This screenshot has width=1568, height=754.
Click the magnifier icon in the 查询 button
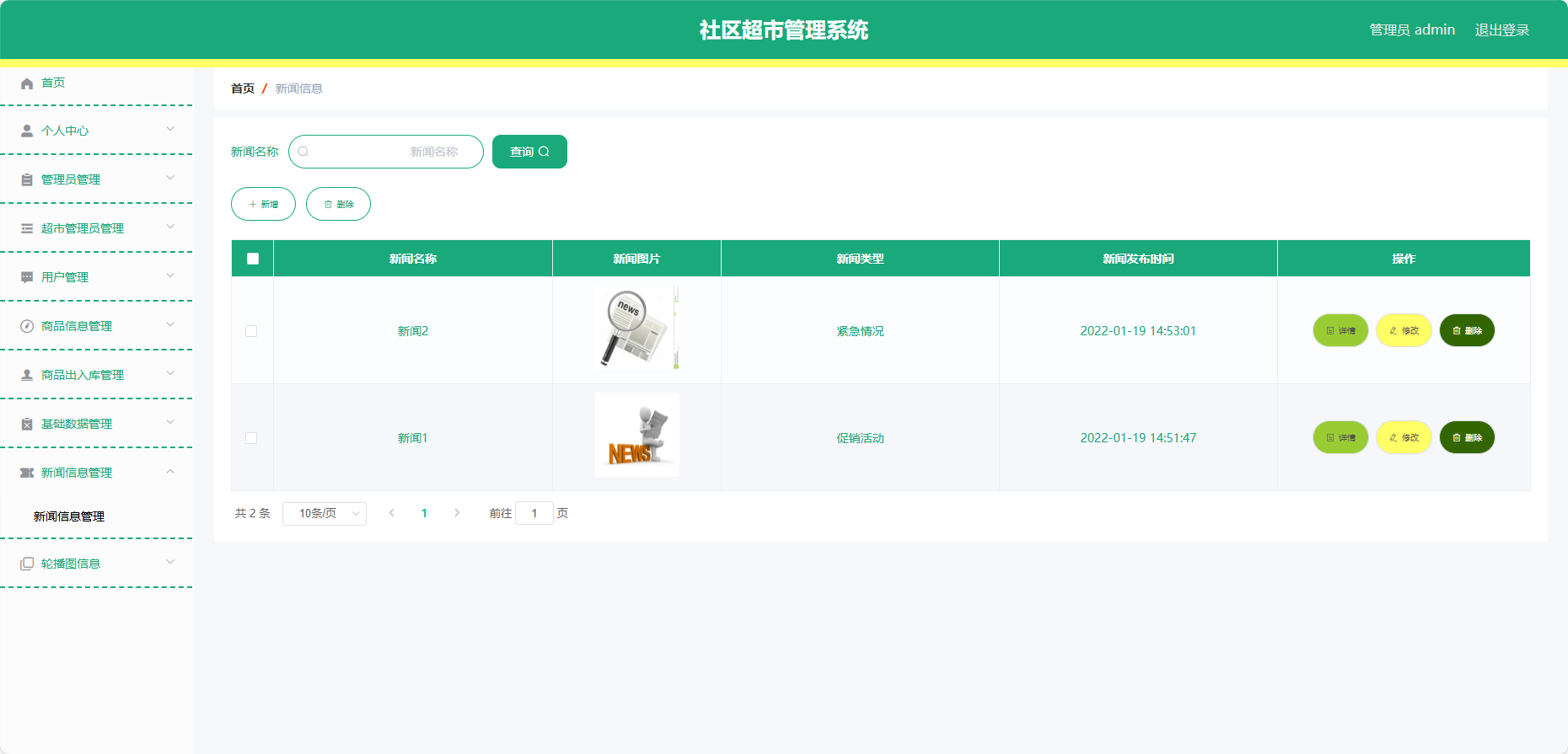click(x=544, y=152)
